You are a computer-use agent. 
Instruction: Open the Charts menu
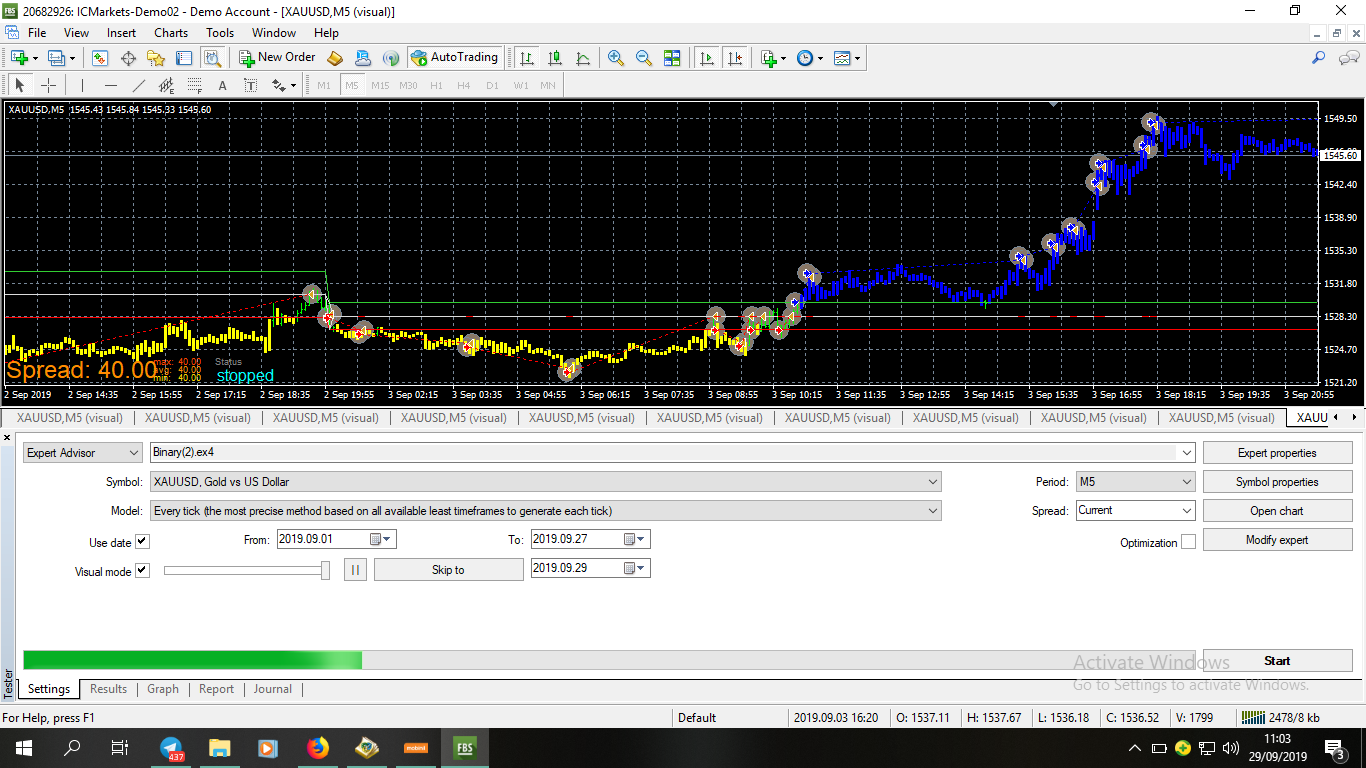click(171, 33)
